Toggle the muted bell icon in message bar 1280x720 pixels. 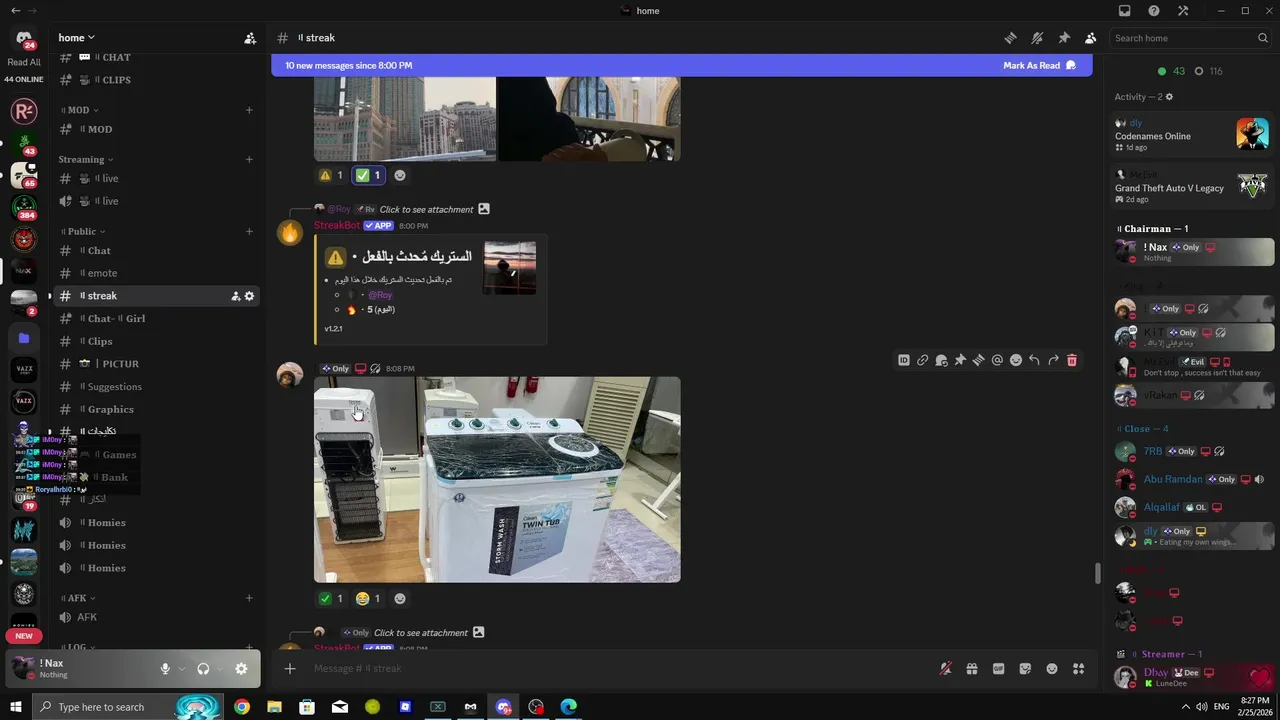pyautogui.click(x=945, y=669)
